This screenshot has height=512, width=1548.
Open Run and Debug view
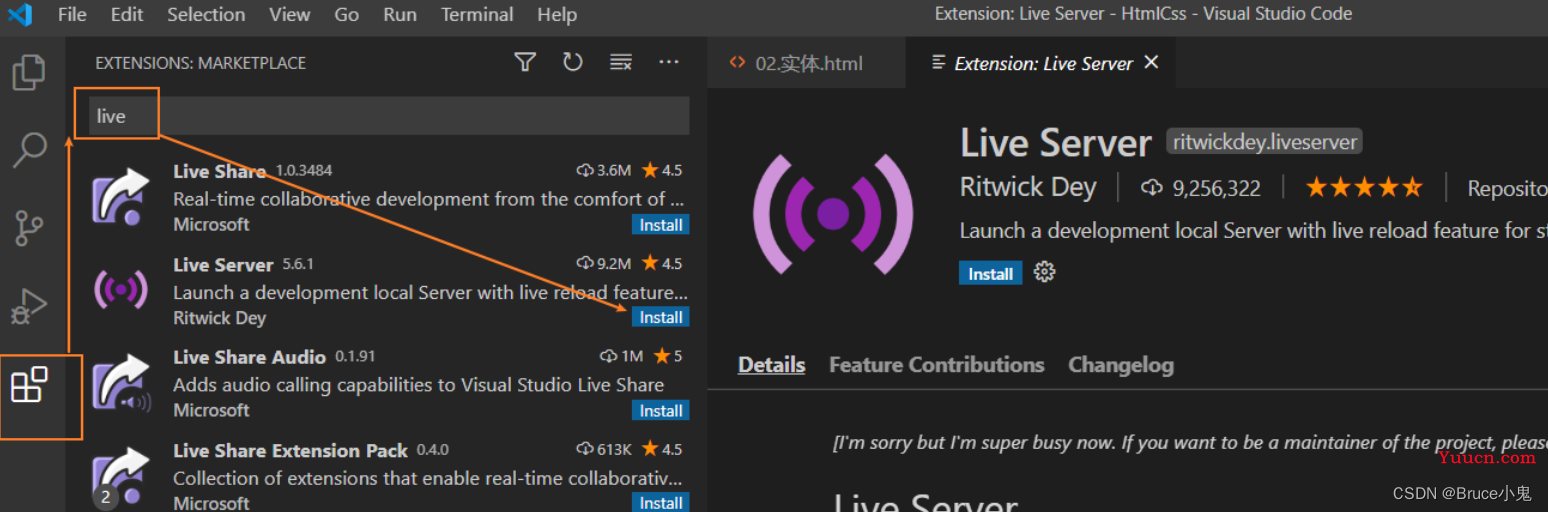tap(29, 306)
